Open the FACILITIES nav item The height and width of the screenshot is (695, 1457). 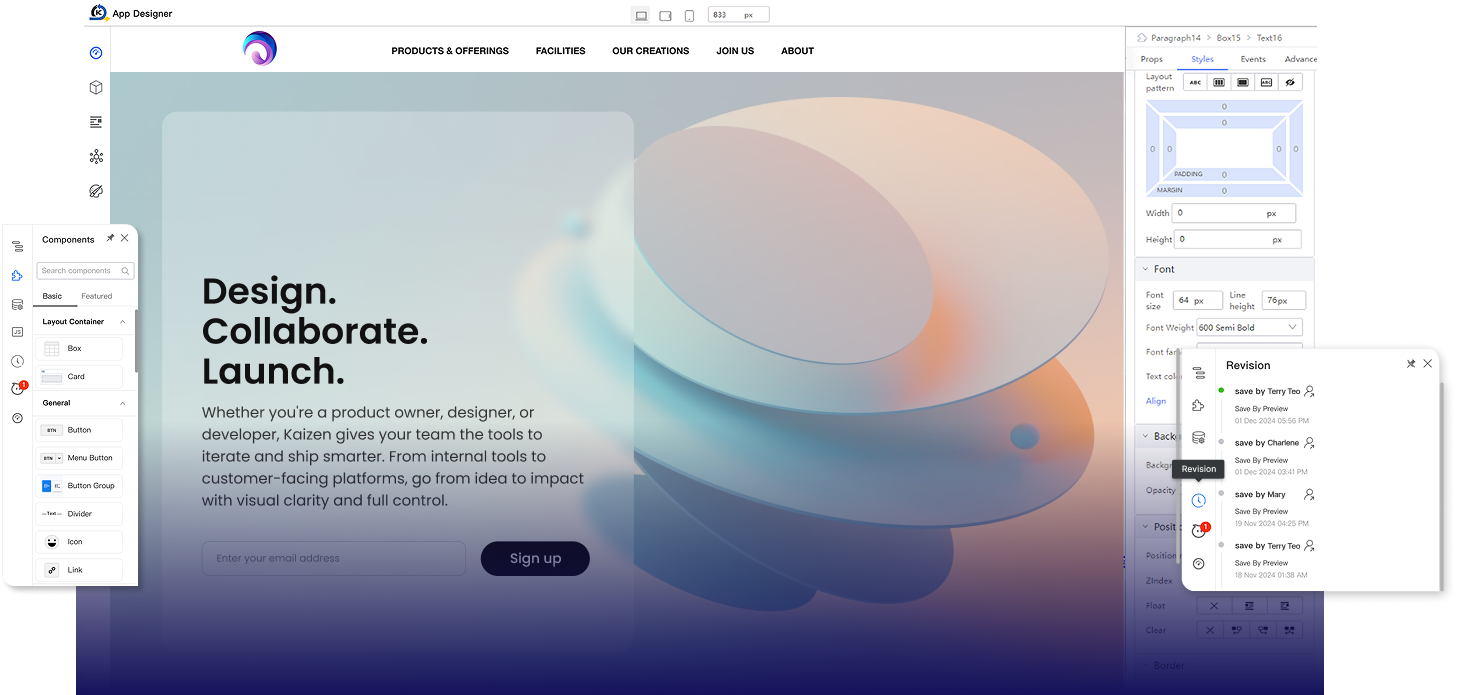coord(560,51)
